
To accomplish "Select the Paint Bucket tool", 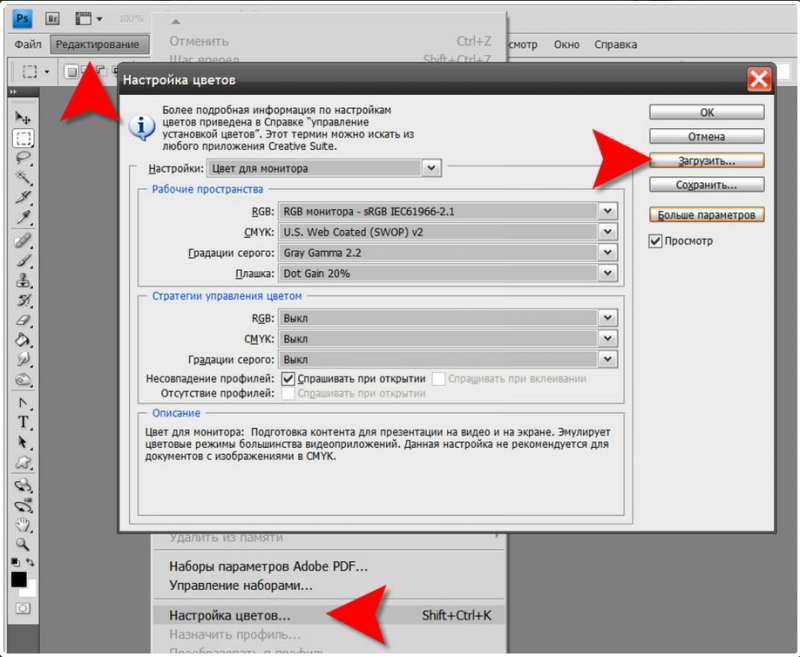I will point(22,340).
